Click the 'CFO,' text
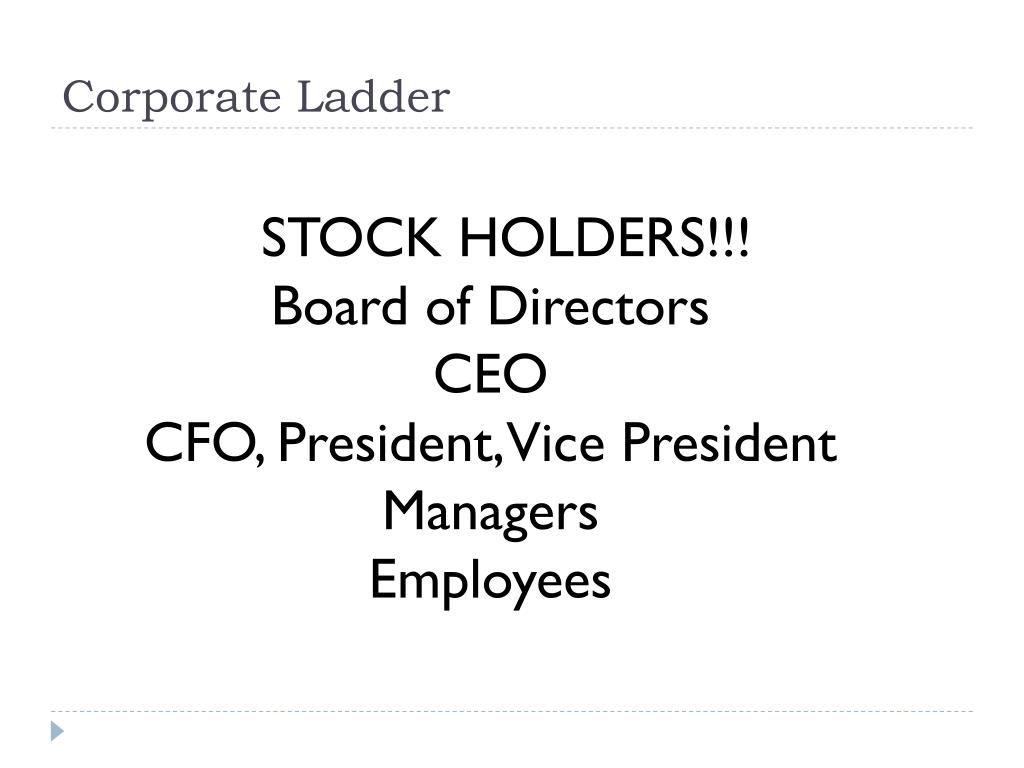1024x768 pixels. click(206, 443)
